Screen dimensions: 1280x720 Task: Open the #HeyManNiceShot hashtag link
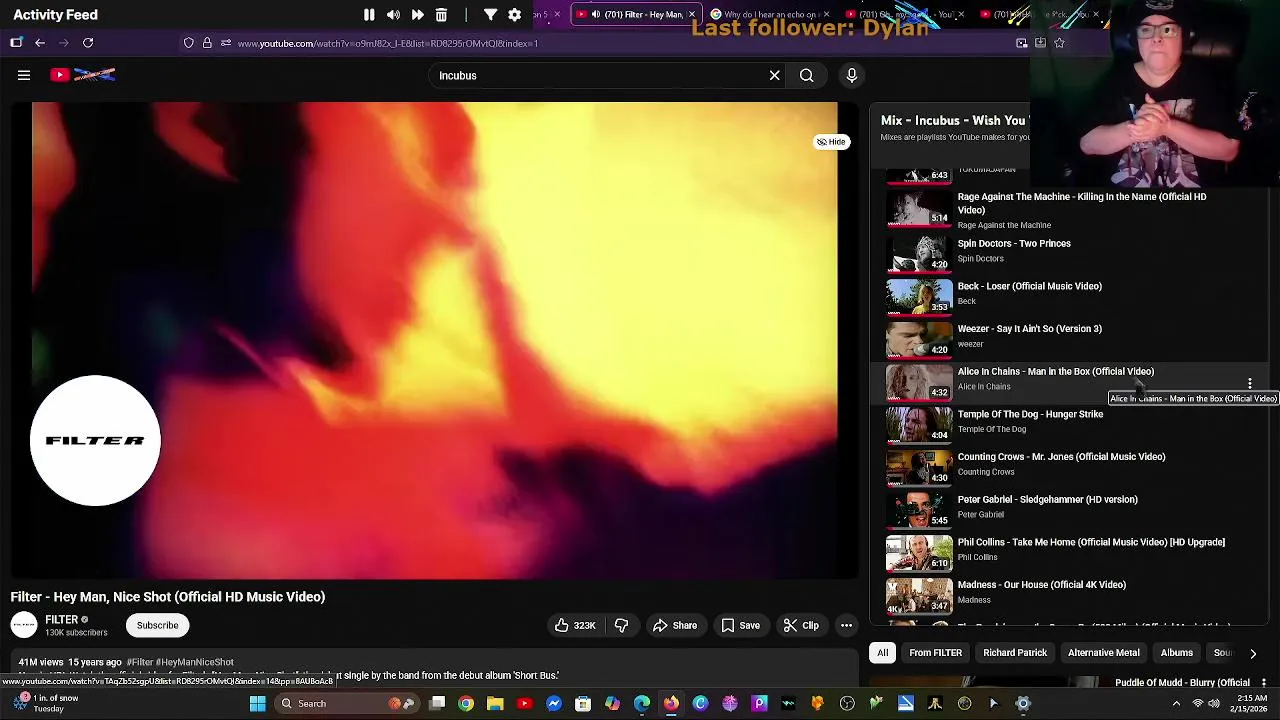coord(195,662)
